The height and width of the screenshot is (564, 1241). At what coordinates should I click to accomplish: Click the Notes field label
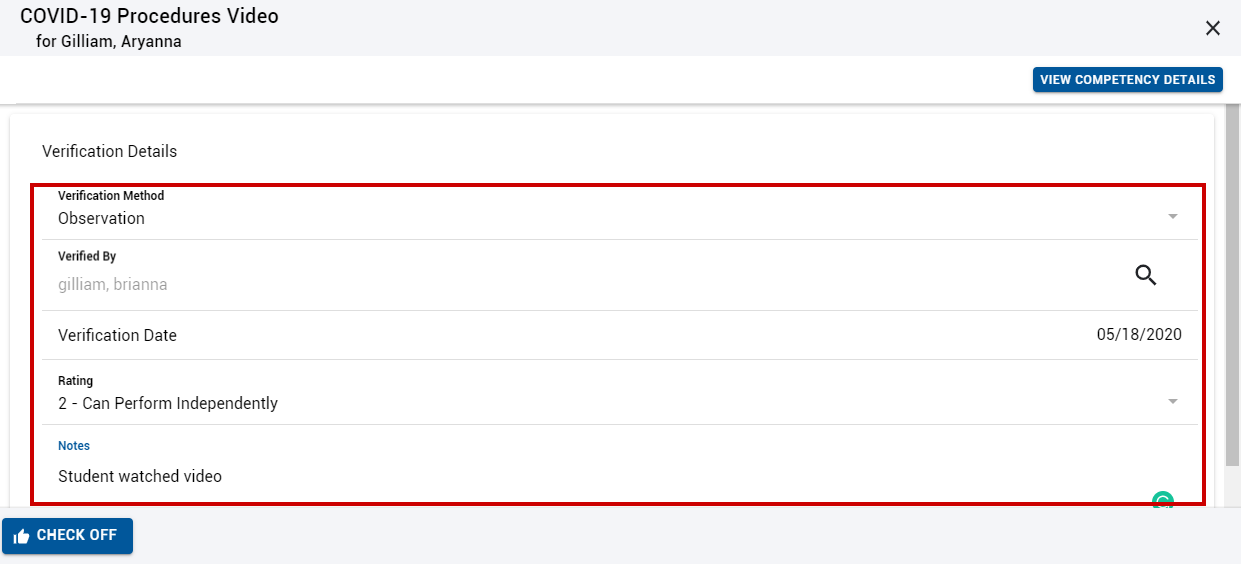74,446
